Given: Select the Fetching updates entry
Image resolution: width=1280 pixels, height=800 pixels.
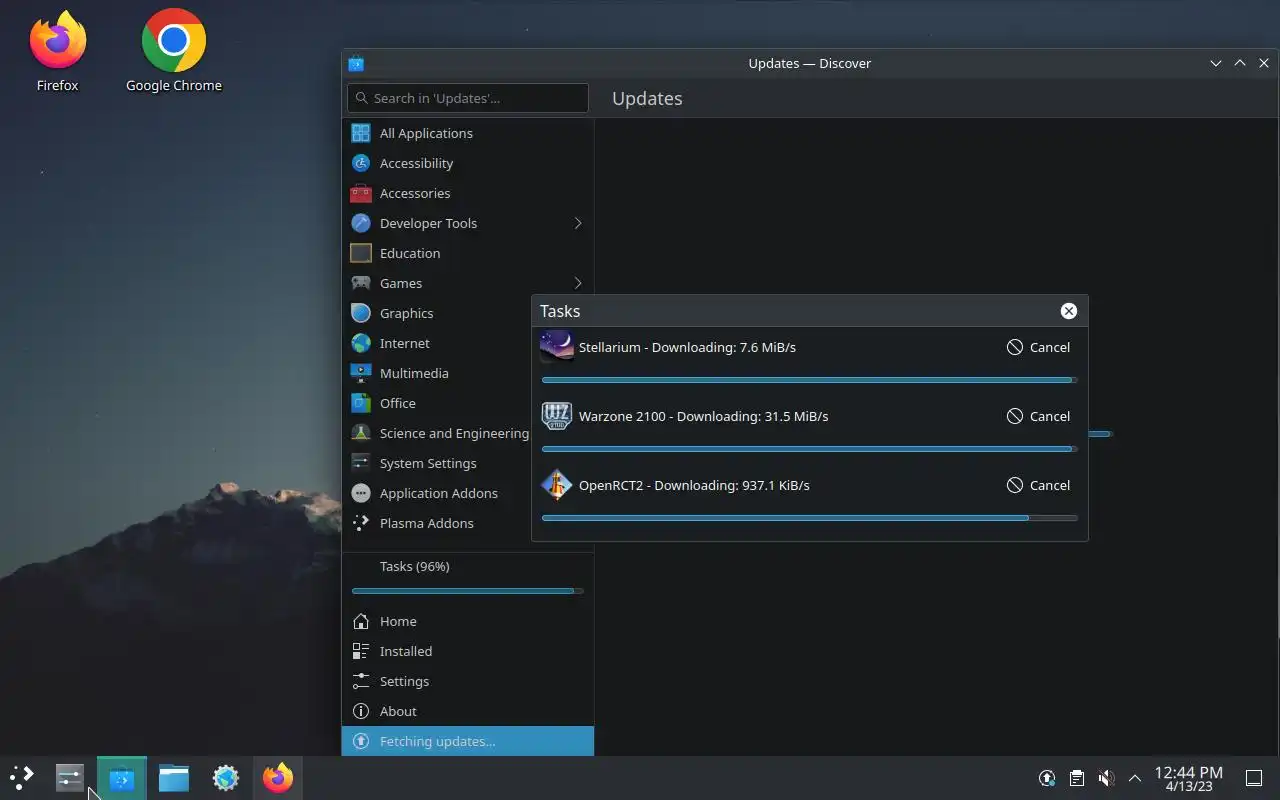Looking at the screenshot, I should click(x=468, y=741).
